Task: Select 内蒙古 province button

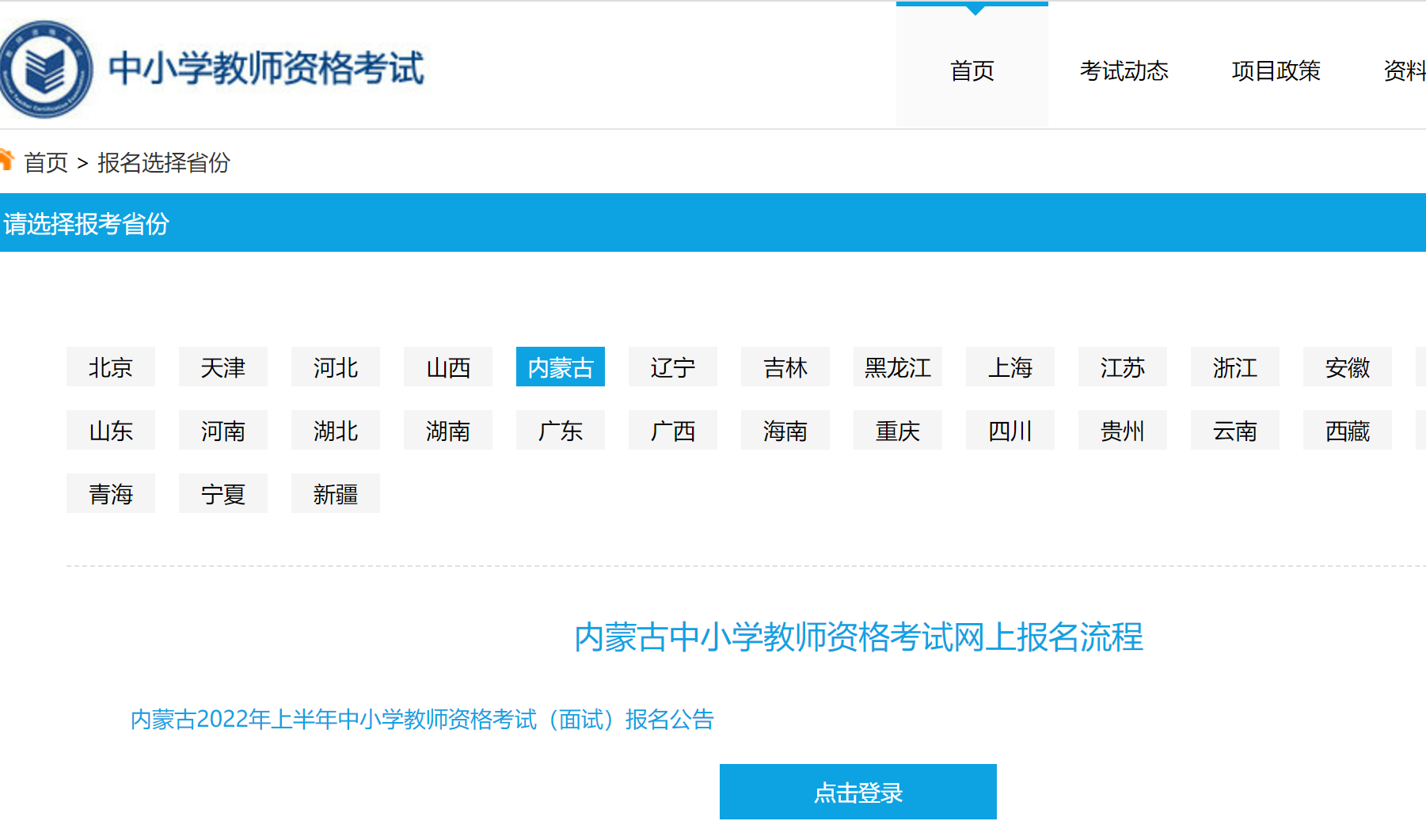Action: pyautogui.click(x=561, y=367)
